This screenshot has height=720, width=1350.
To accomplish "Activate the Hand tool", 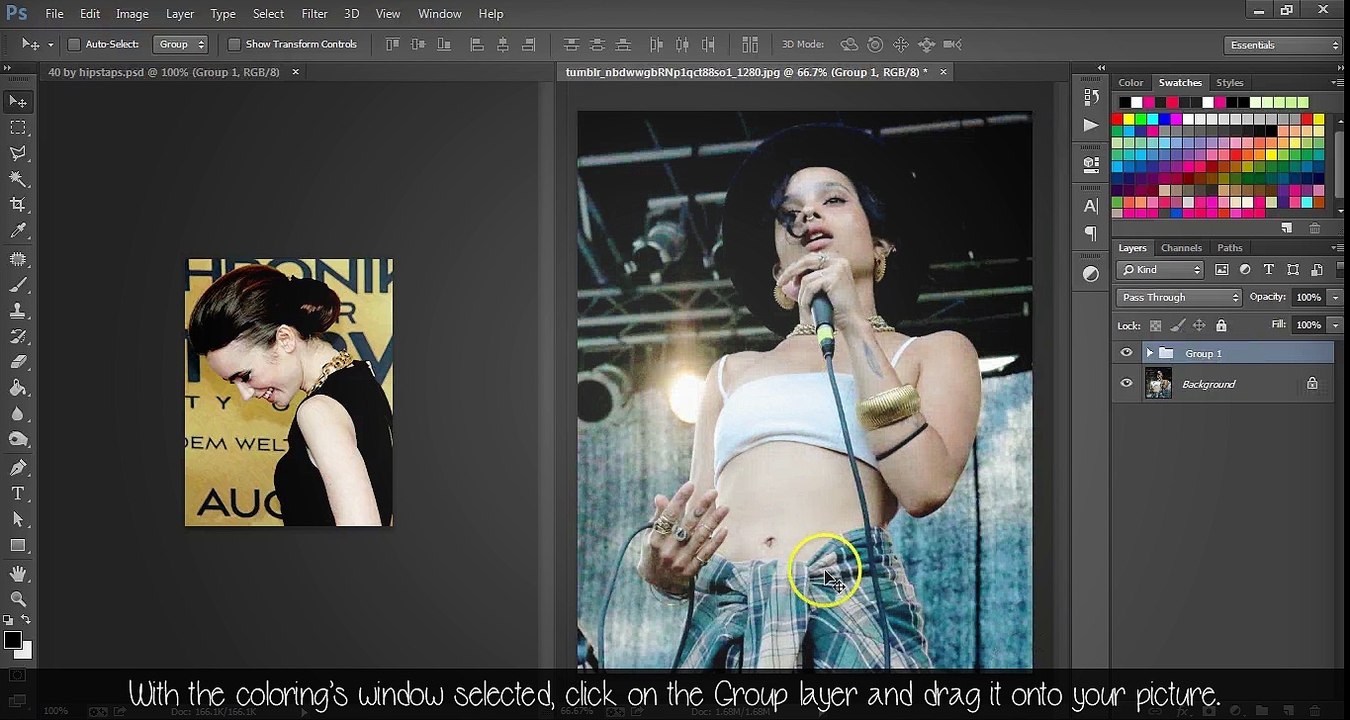I will tap(18, 574).
